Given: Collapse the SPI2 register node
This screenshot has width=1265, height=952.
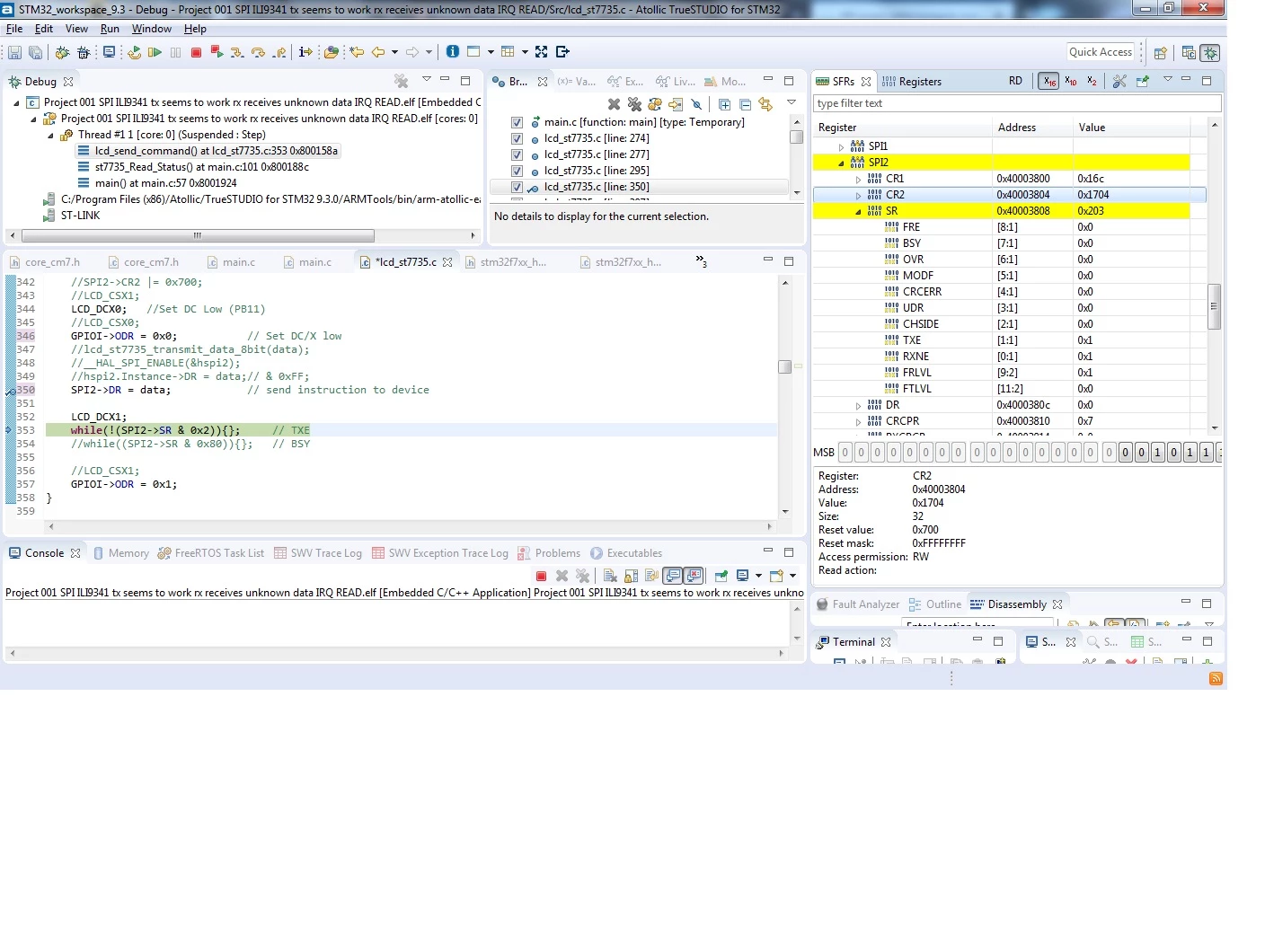Looking at the screenshot, I should (x=842, y=163).
